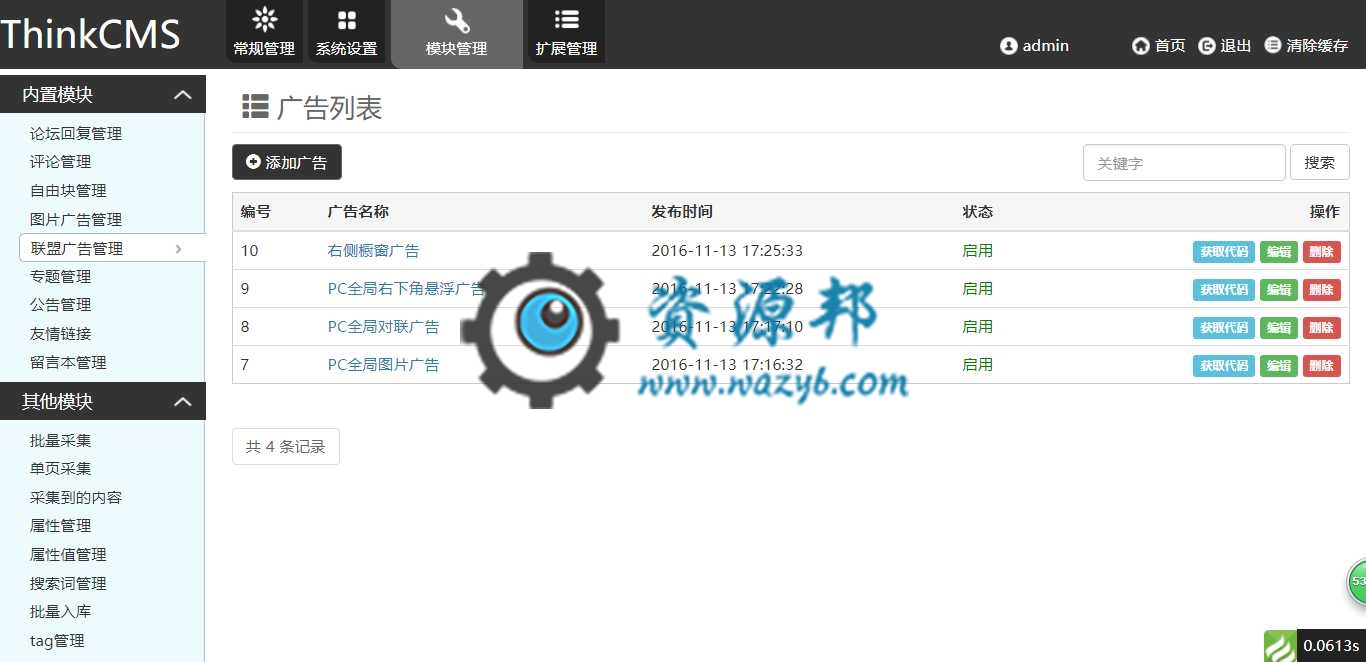This screenshot has height=662, width=1366.
Task: Go to 首页 home link
Action: (1159, 46)
